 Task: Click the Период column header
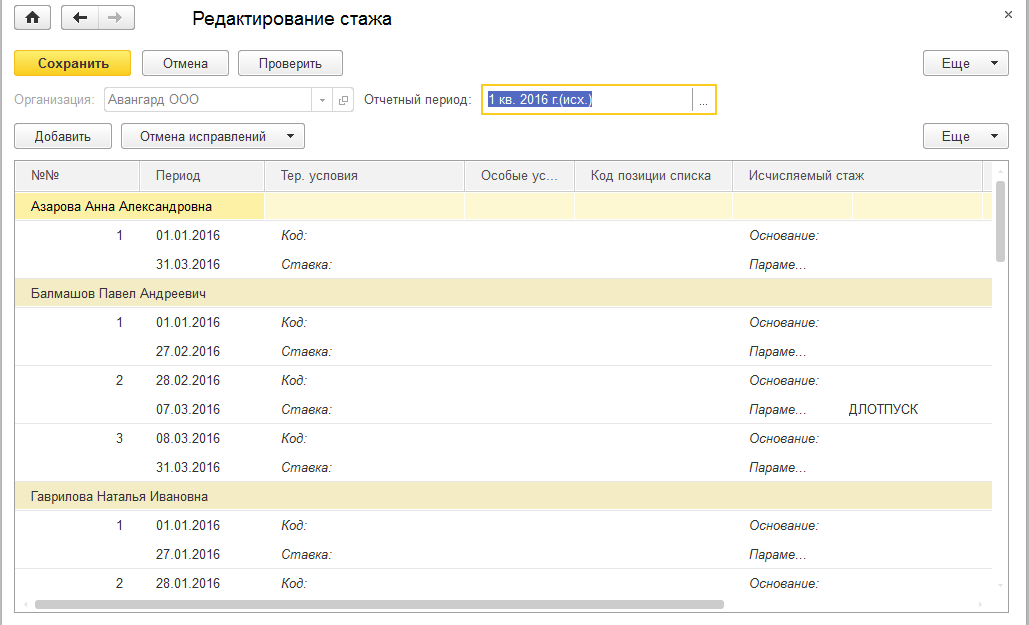coord(178,176)
